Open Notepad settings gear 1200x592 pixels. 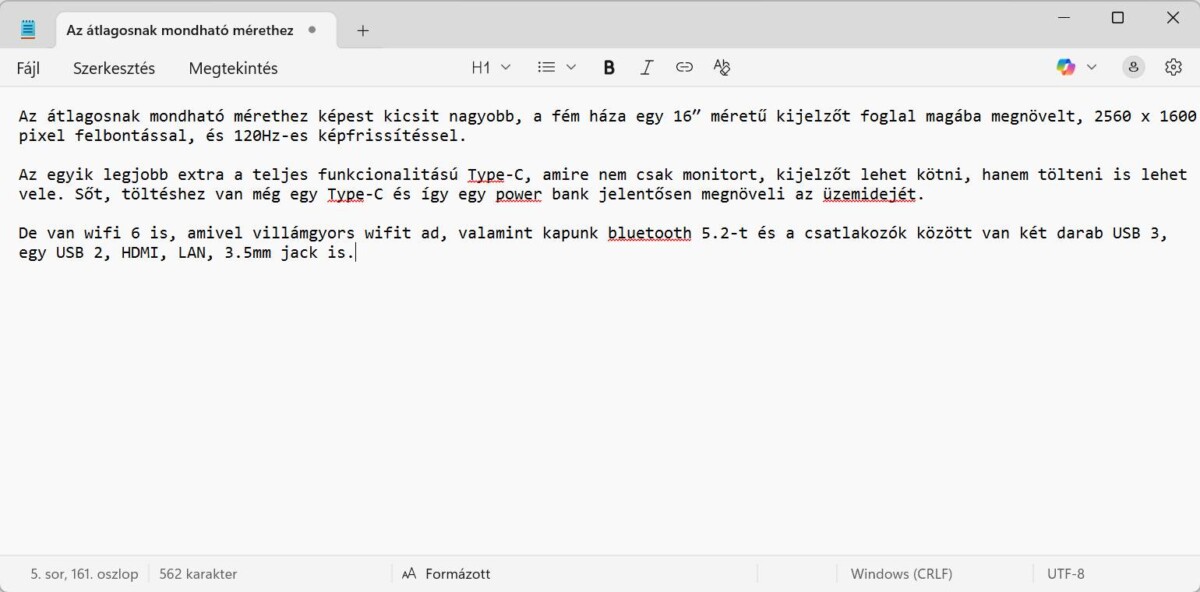point(1173,67)
